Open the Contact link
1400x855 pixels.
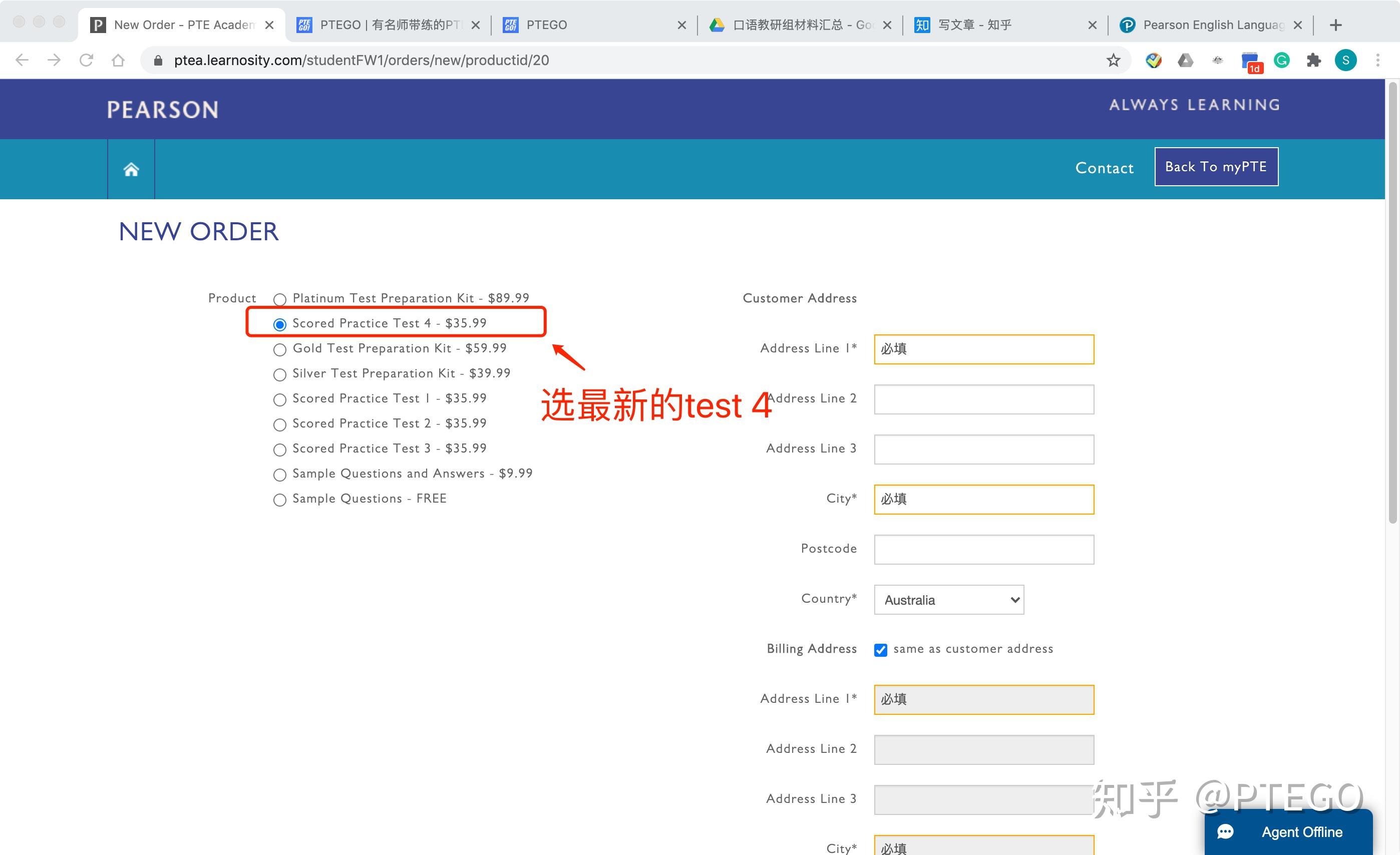click(1104, 168)
